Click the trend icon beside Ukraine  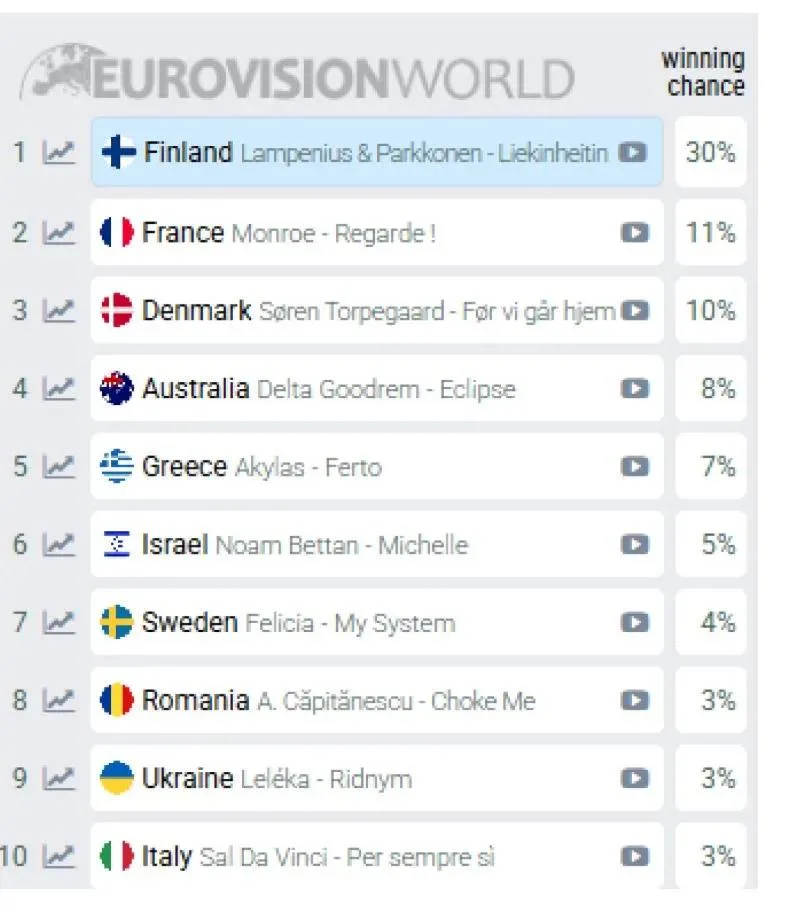coord(59,778)
